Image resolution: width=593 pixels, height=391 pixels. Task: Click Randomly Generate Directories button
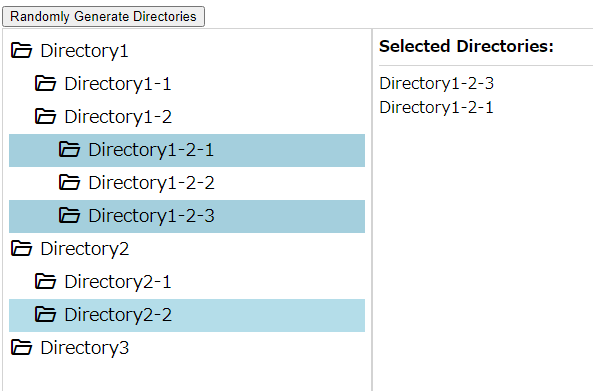[x=103, y=17]
